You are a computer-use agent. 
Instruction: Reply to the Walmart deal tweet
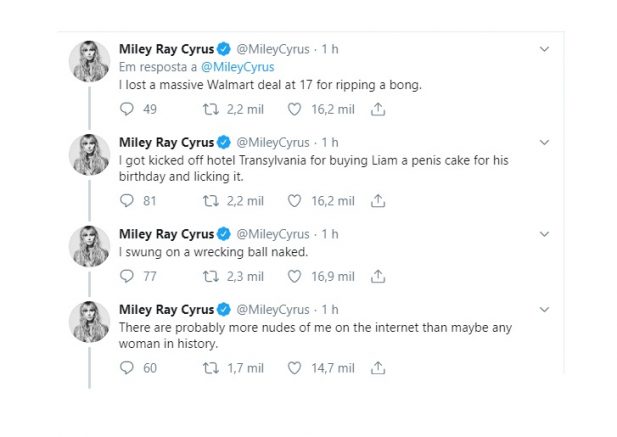127,109
